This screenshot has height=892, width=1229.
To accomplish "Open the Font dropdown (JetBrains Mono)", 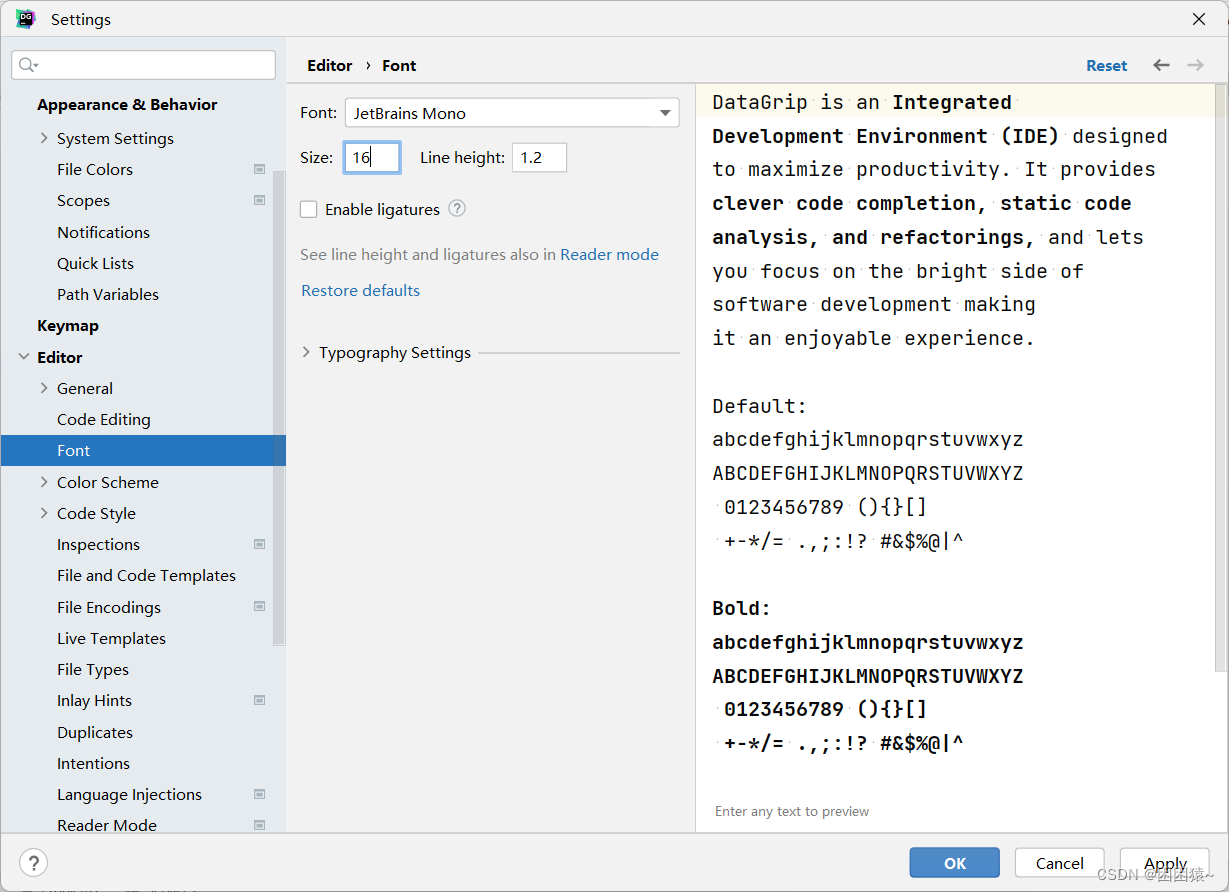I will click(512, 113).
